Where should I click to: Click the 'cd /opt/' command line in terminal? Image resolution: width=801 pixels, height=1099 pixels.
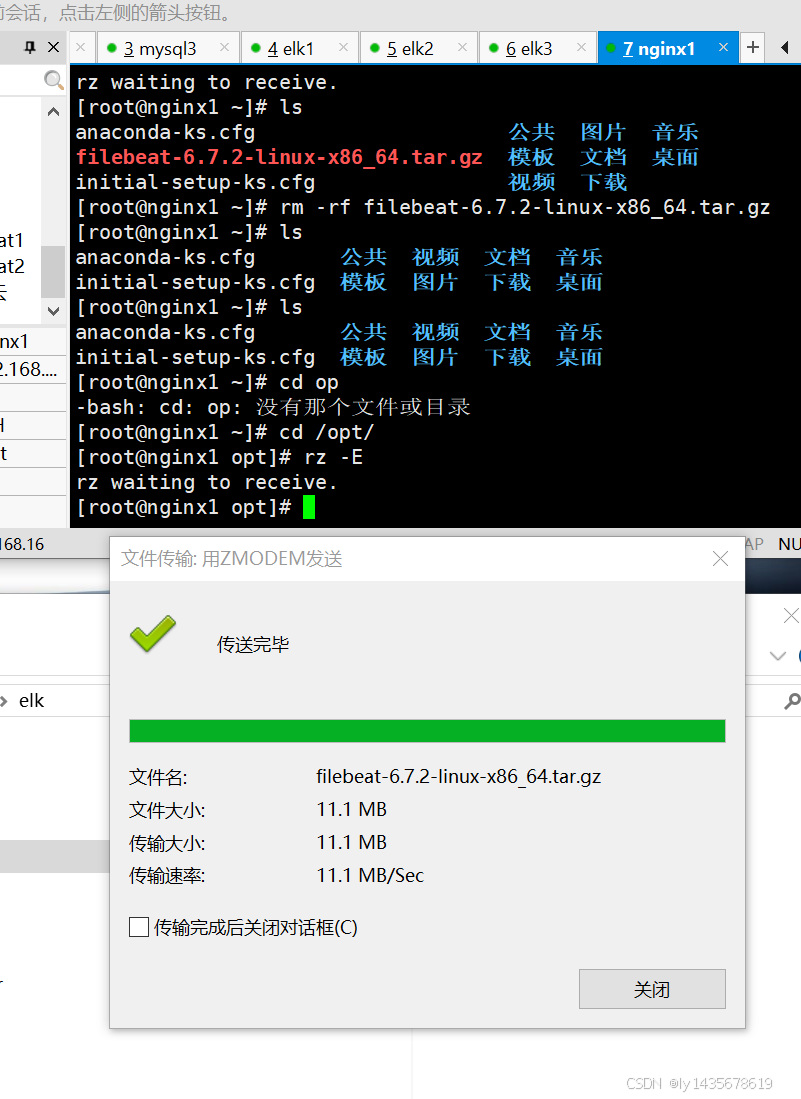[x=224, y=432]
